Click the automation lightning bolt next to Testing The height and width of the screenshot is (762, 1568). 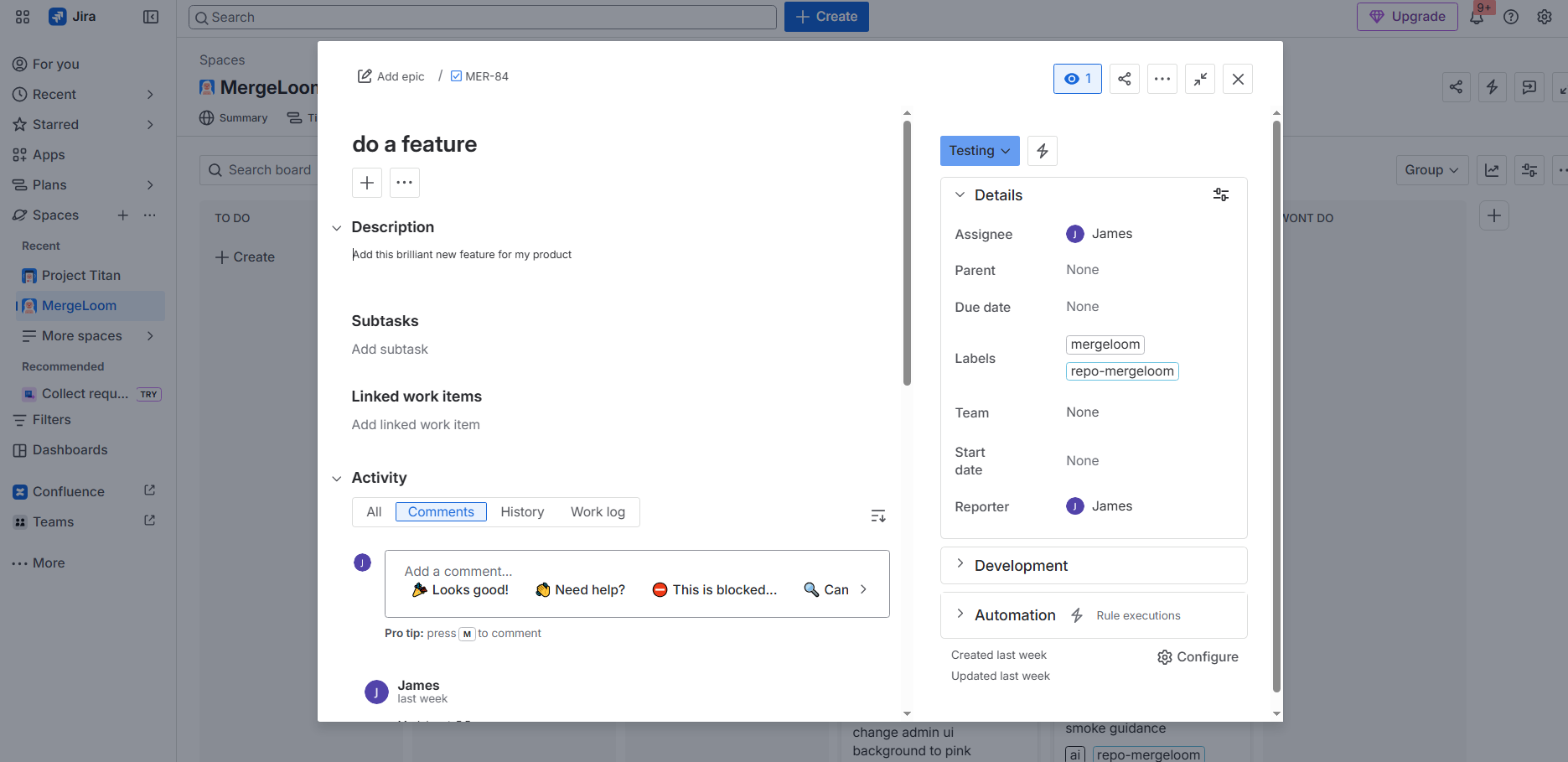pyautogui.click(x=1043, y=151)
